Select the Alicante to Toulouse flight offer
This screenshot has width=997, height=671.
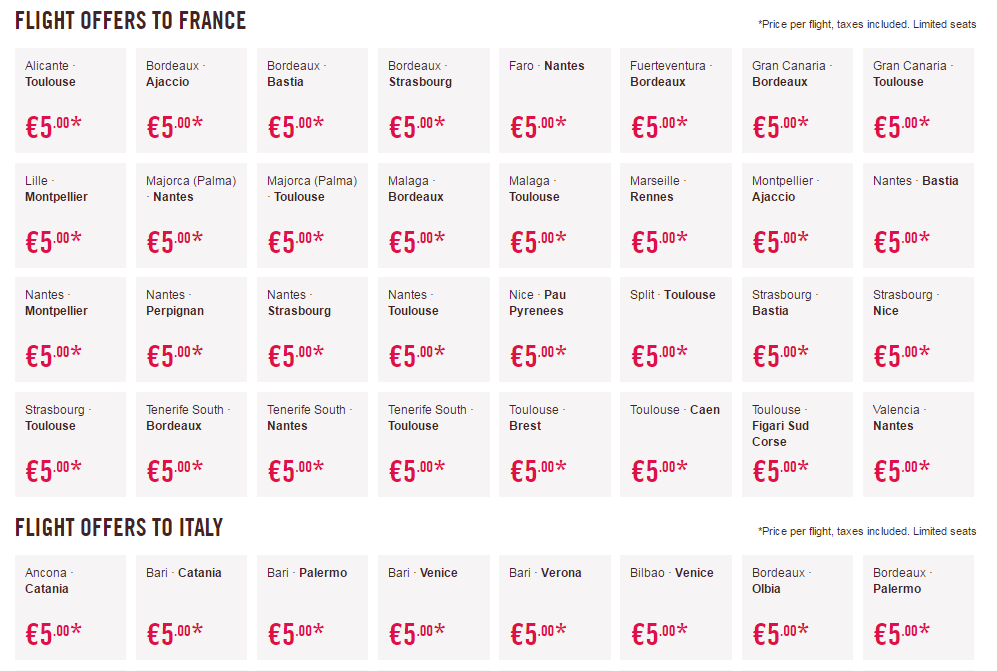pyautogui.click(x=71, y=100)
